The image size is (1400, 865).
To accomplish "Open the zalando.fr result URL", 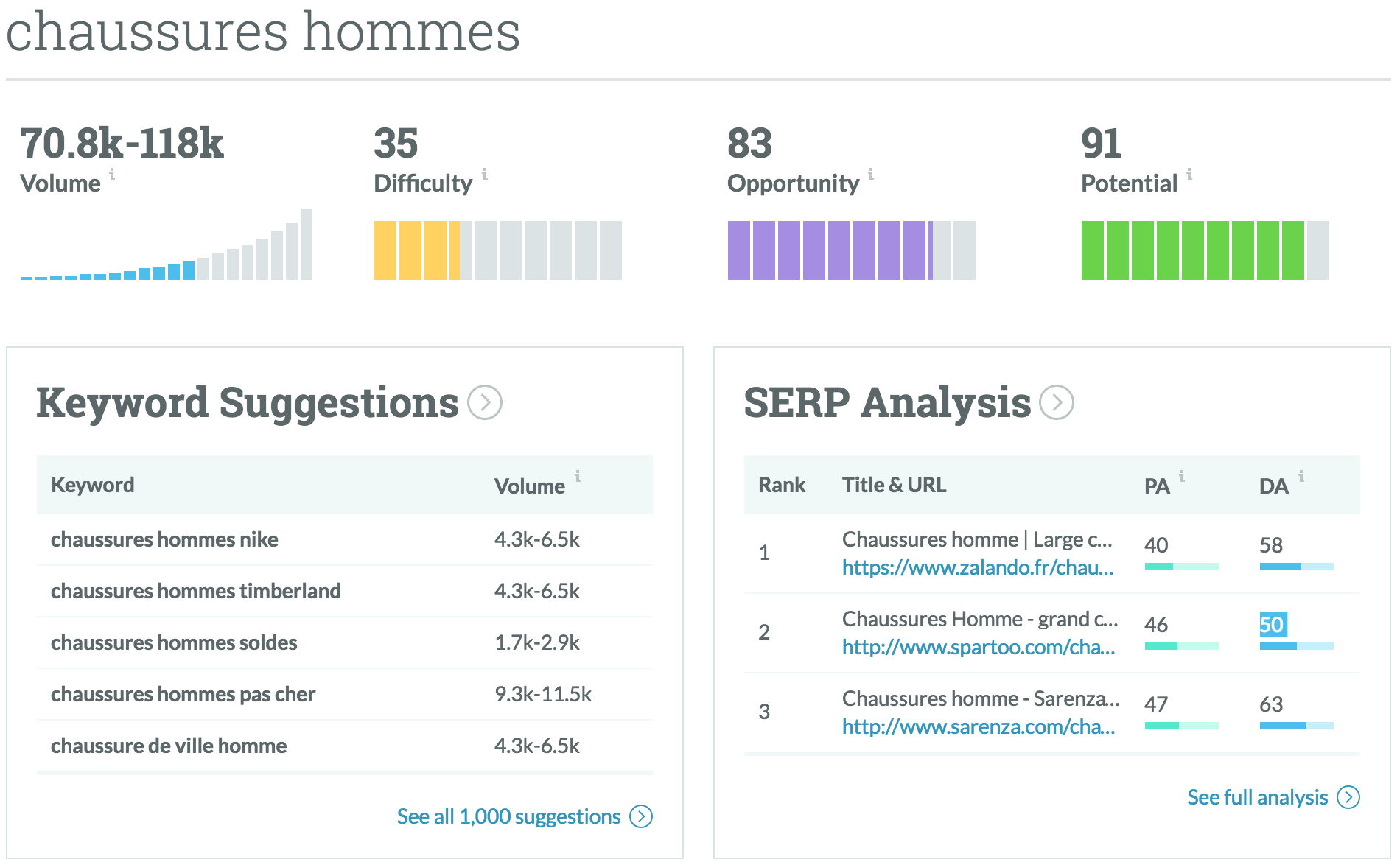I will click(978, 567).
